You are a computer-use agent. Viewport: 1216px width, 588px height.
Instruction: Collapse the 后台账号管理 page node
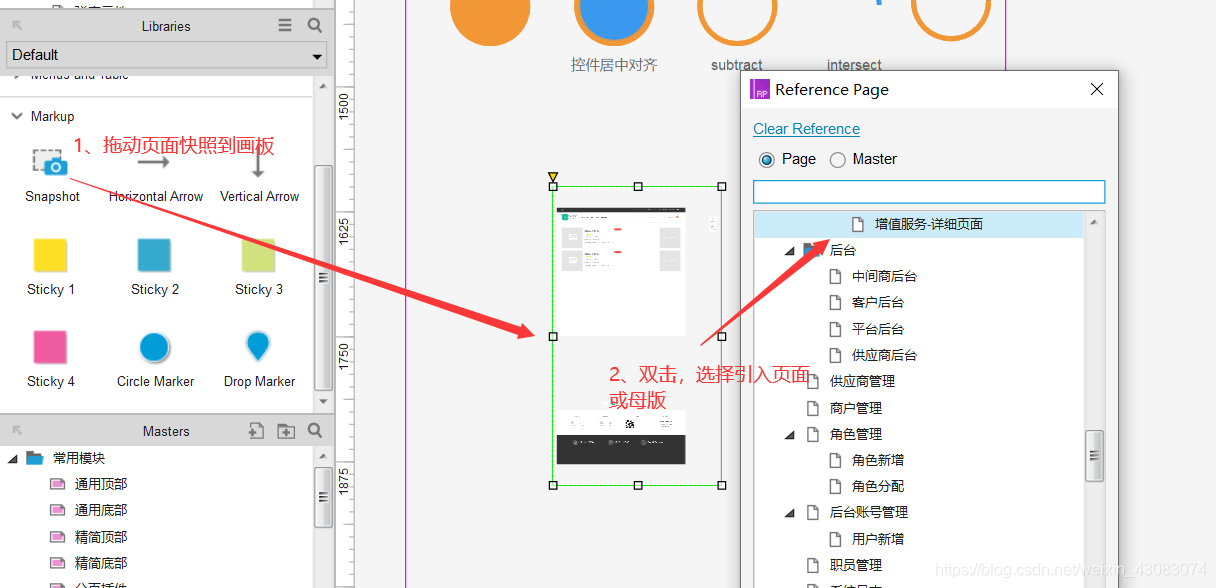(790, 512)
